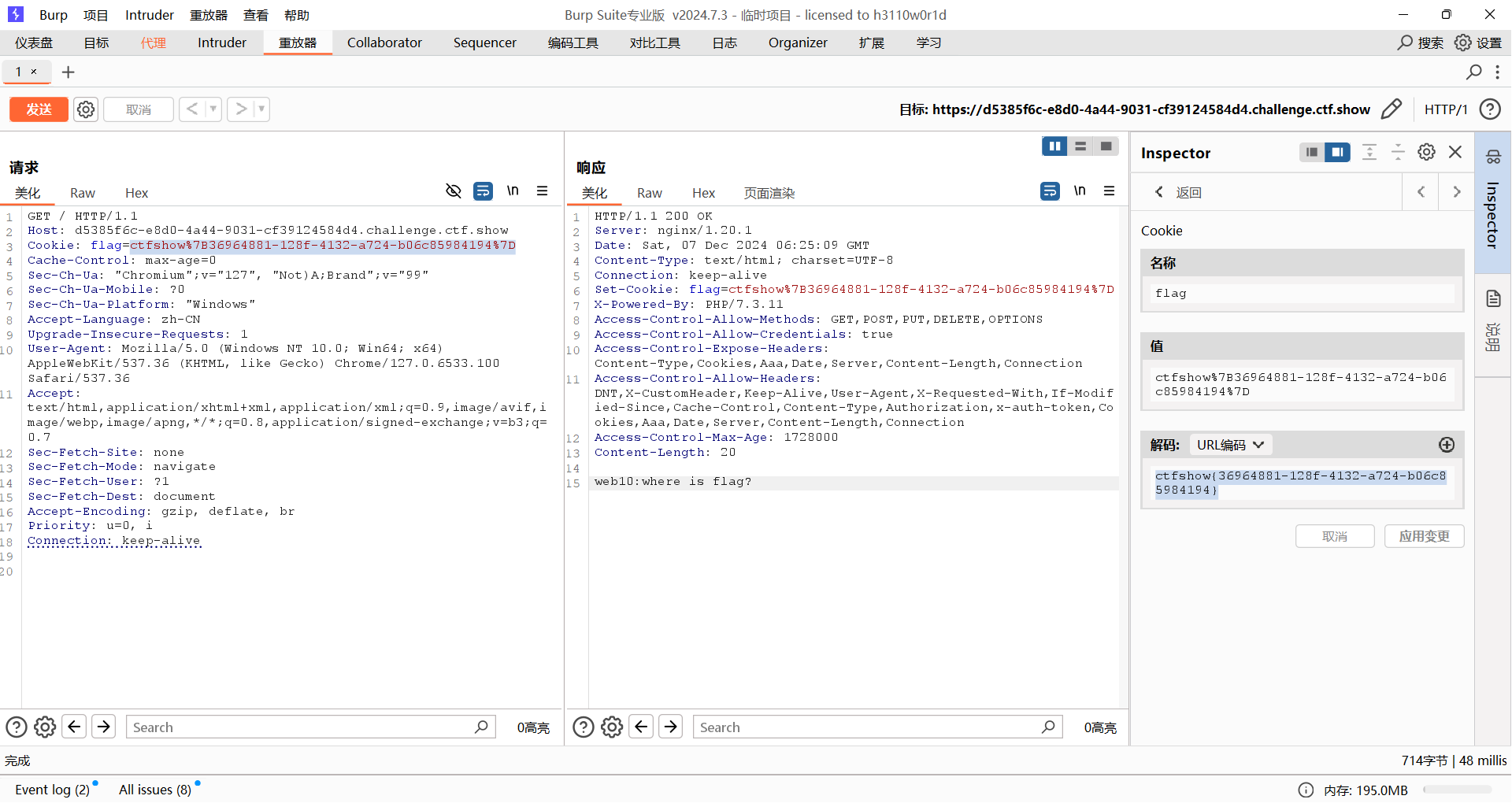This screenshot has height=803, width=1512.
Task: Open the request pane hamburger menu
Action: click(x=542, y=191)
